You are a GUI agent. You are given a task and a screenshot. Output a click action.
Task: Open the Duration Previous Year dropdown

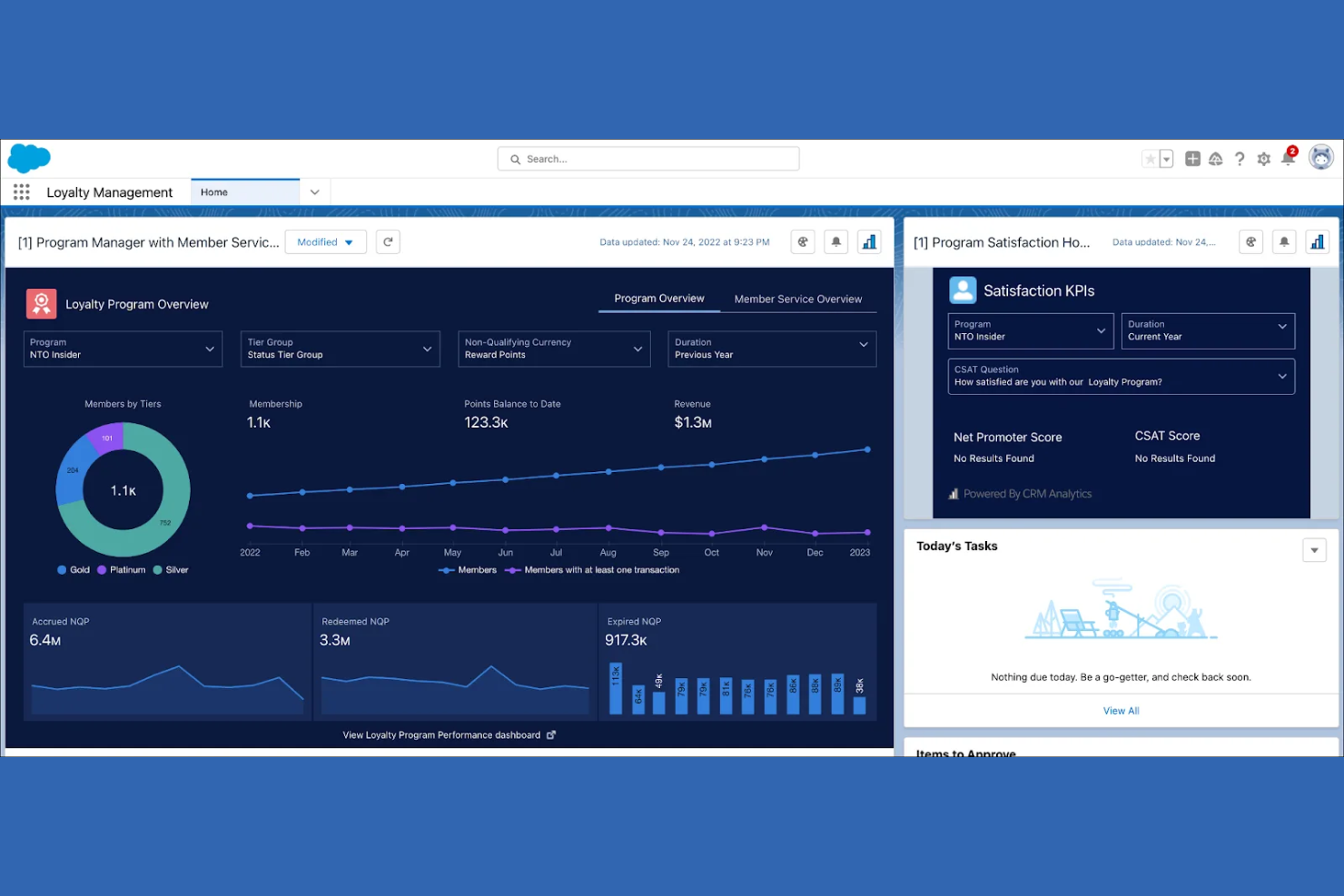(x=772, y=349)
